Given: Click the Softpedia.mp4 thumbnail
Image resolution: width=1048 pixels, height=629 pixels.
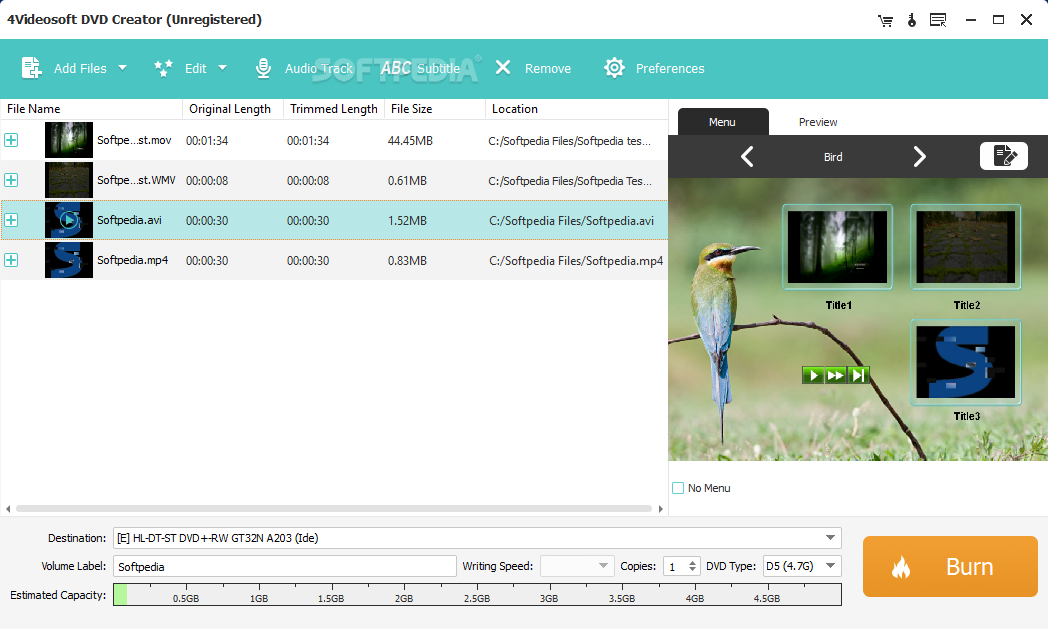Looking at the screenshot, I should [x=69, y=260].
